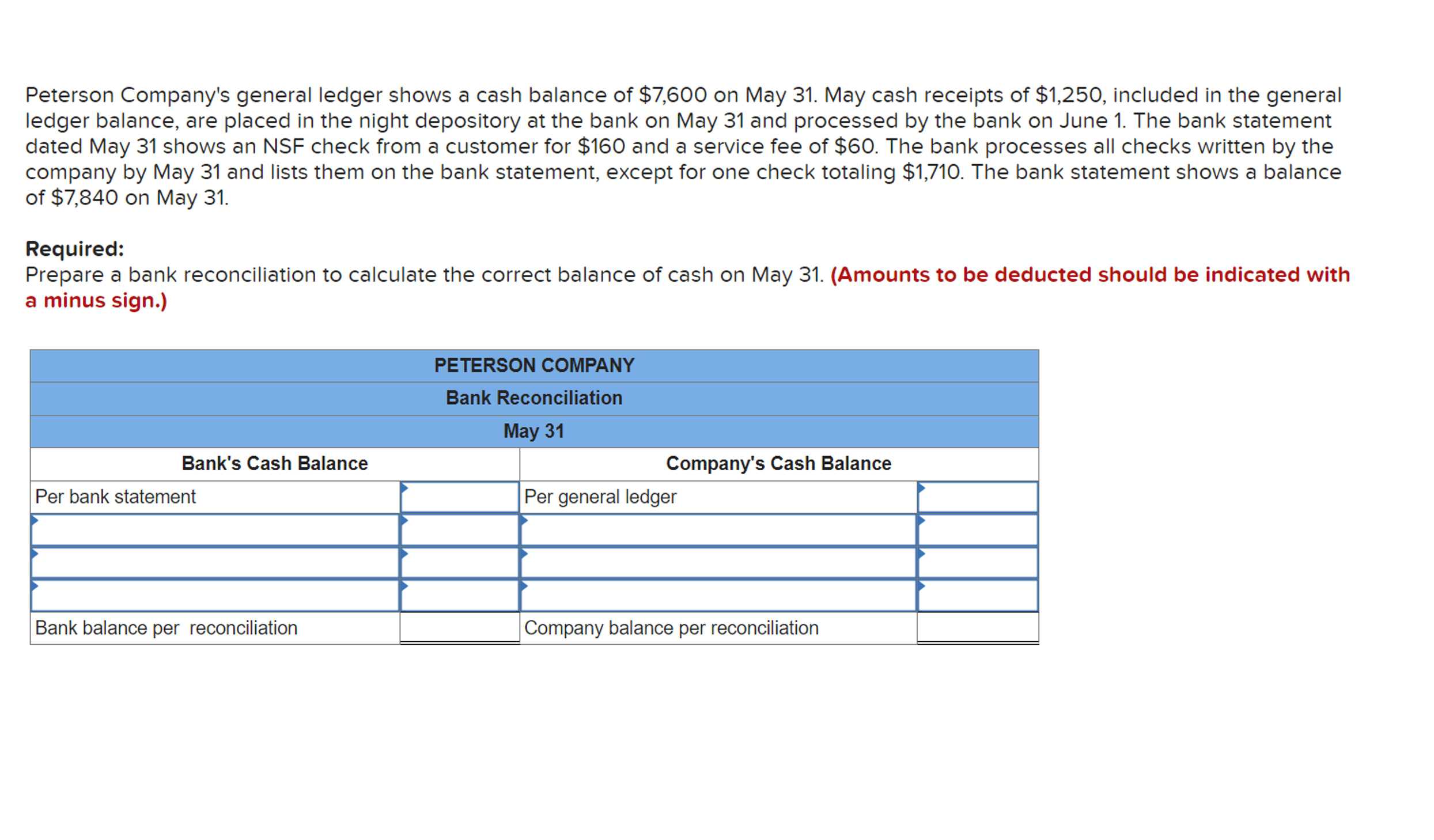Select the first blank amount cell under the general ledger amount
1434x840 pixels.
tap(977, 529)
